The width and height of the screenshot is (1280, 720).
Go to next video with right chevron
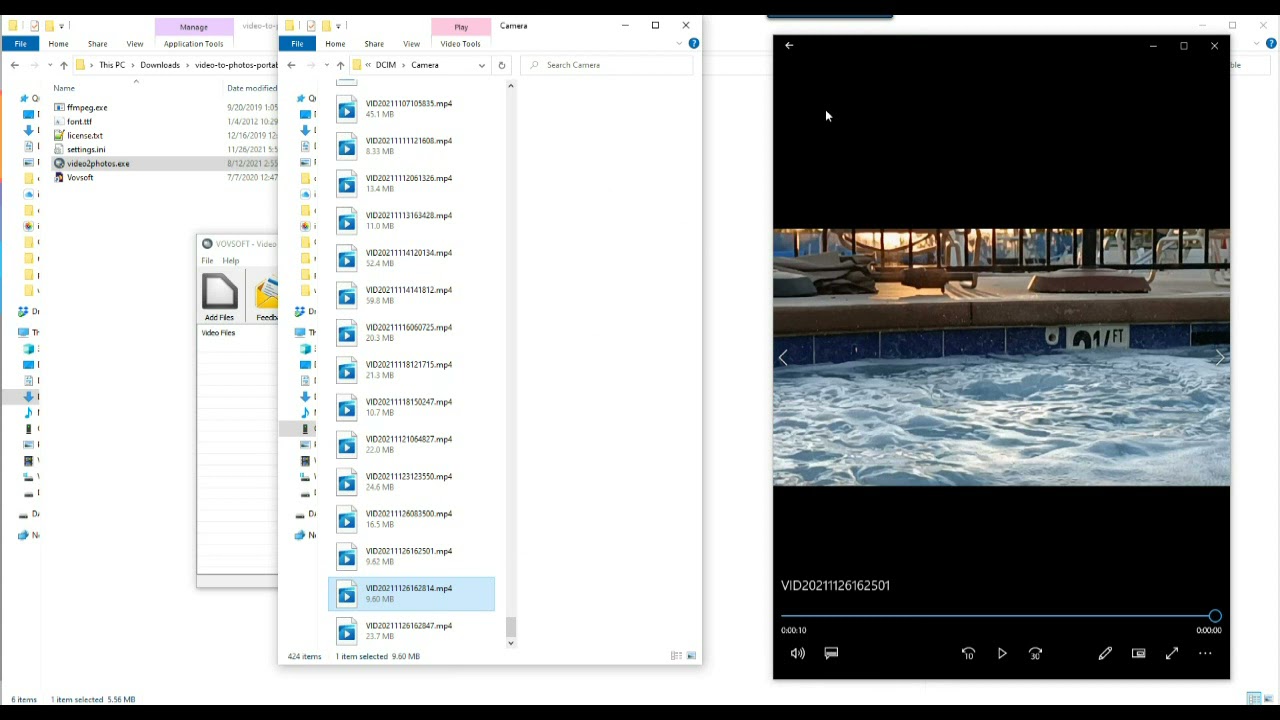click(x=1219, y=357)
